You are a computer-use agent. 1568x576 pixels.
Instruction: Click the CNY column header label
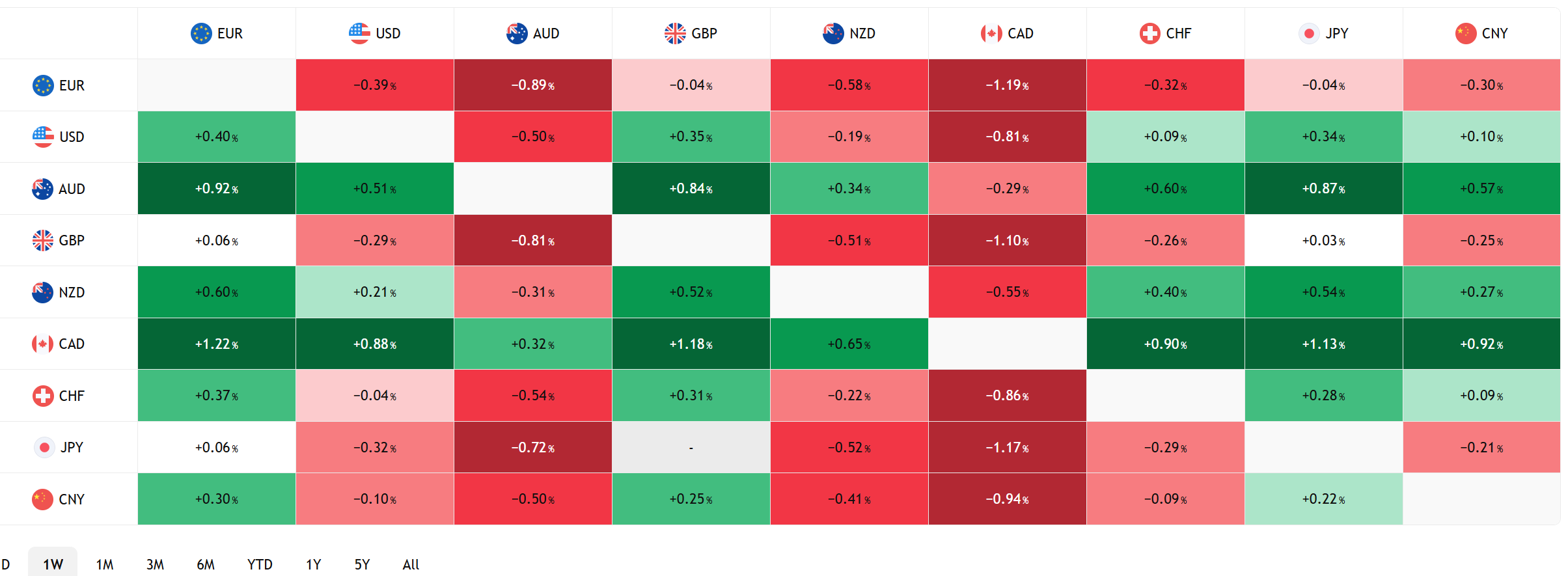click(x=1494, y=33)
